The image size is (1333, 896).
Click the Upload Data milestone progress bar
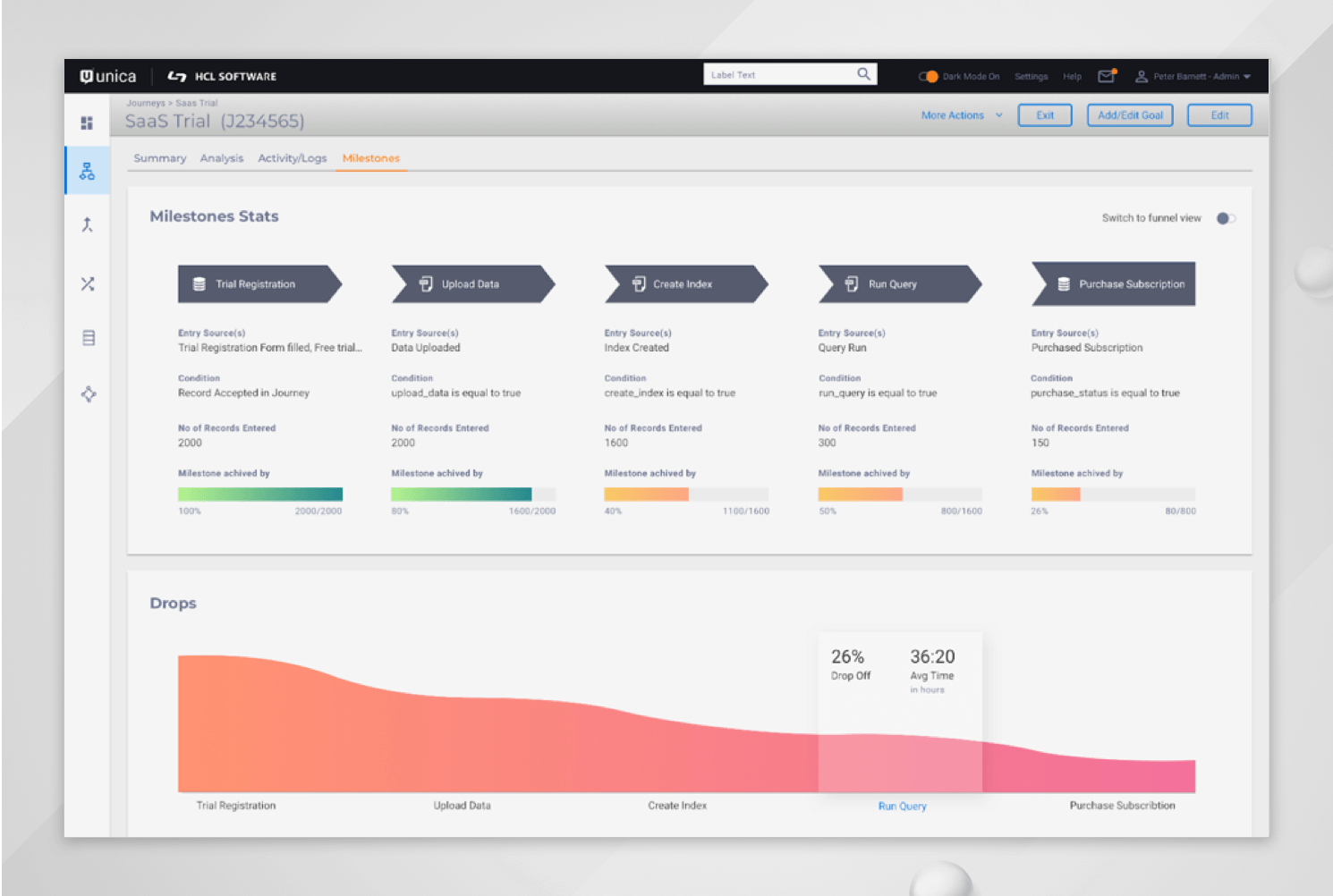tap(472, 494)
